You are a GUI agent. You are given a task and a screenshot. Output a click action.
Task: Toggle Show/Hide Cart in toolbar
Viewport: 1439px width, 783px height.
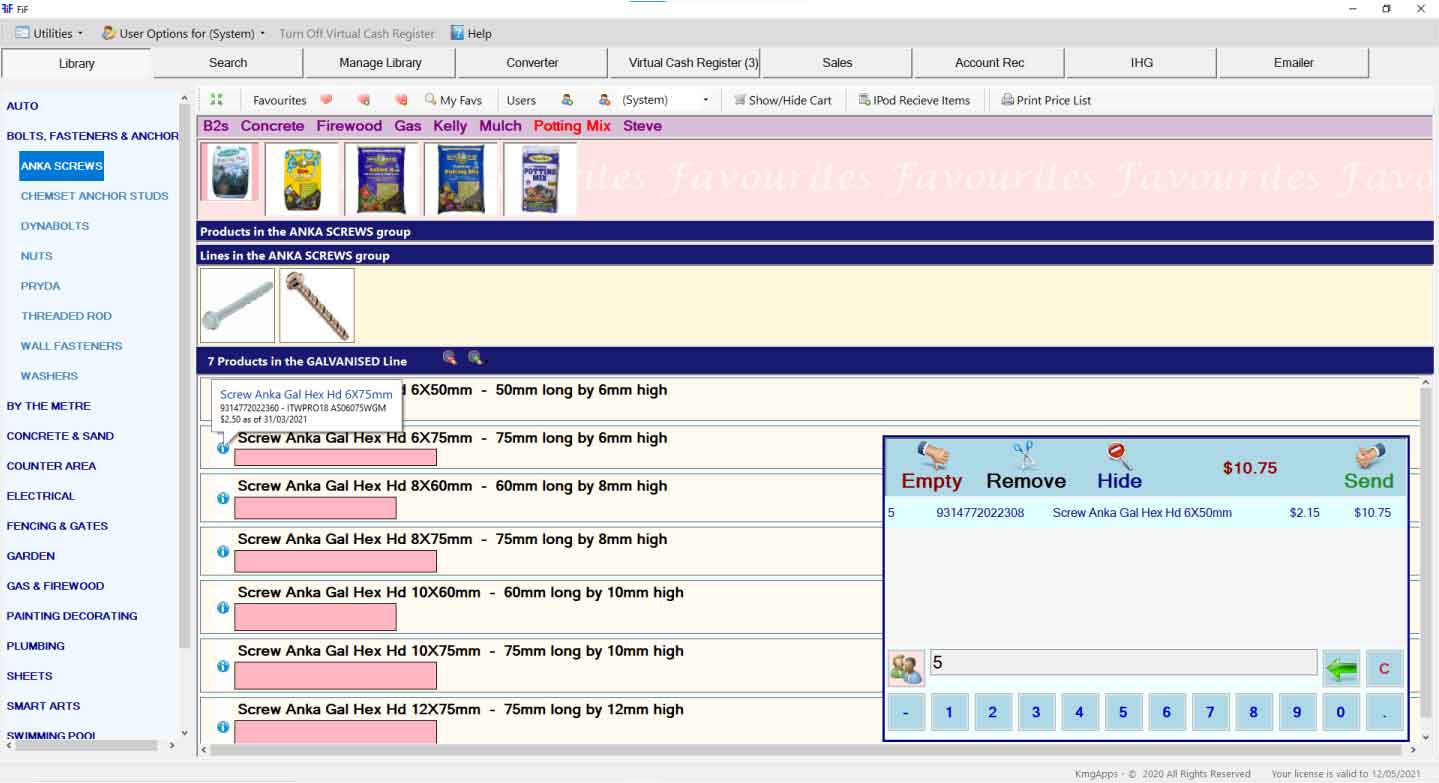(782, 100)
